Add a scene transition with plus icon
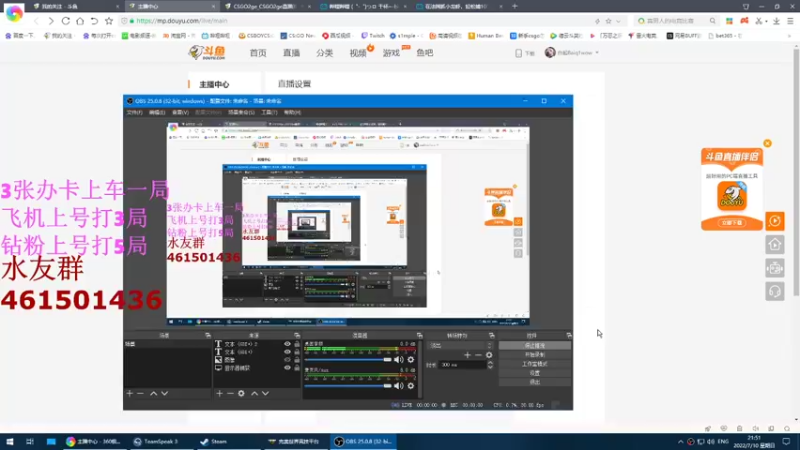800x450 pixels. [x=467, y=355]
